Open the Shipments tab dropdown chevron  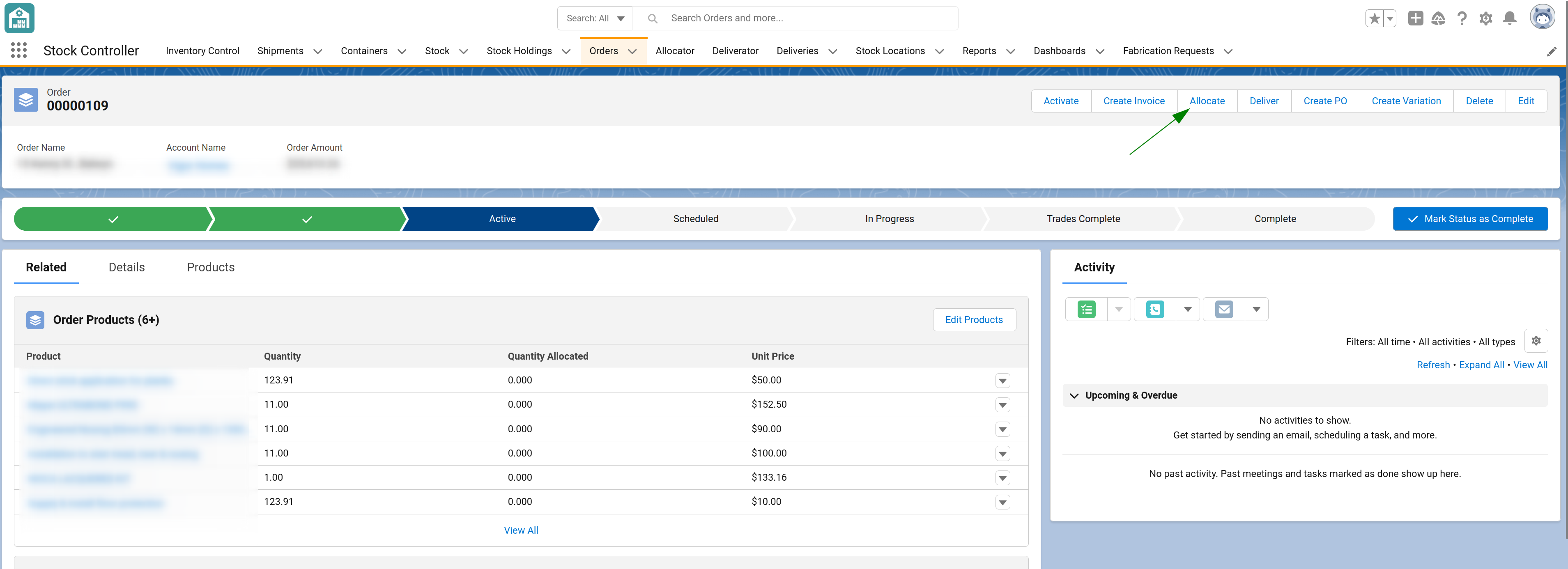(318, 52)
